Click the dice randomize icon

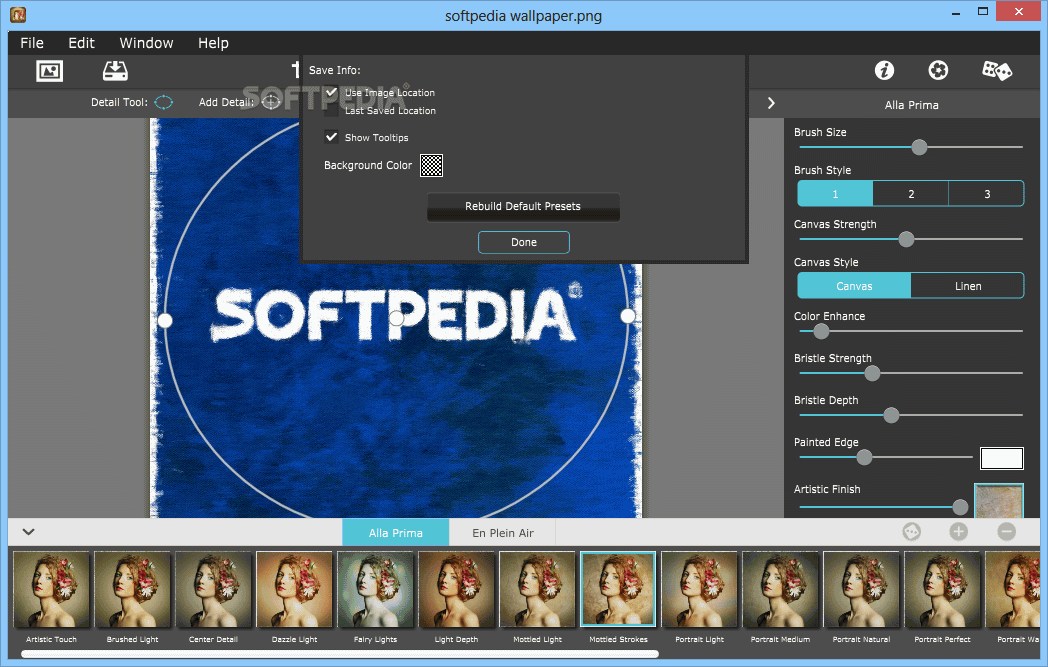point(997,70)
